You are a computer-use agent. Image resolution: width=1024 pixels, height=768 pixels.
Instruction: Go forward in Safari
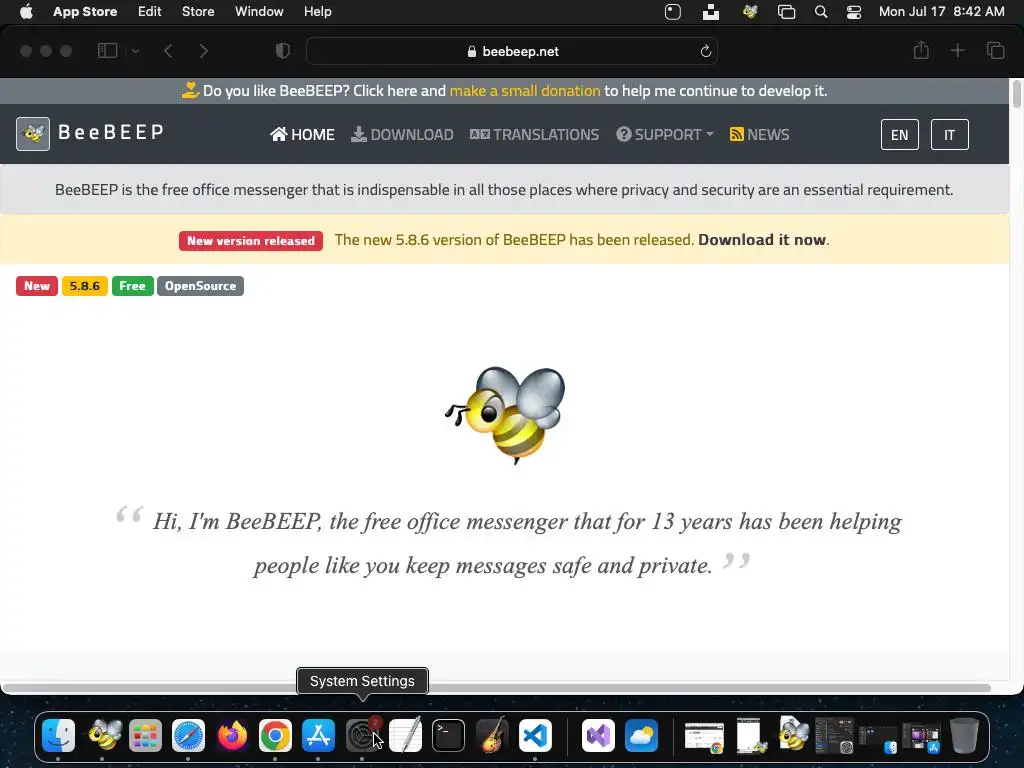(203, 51)
